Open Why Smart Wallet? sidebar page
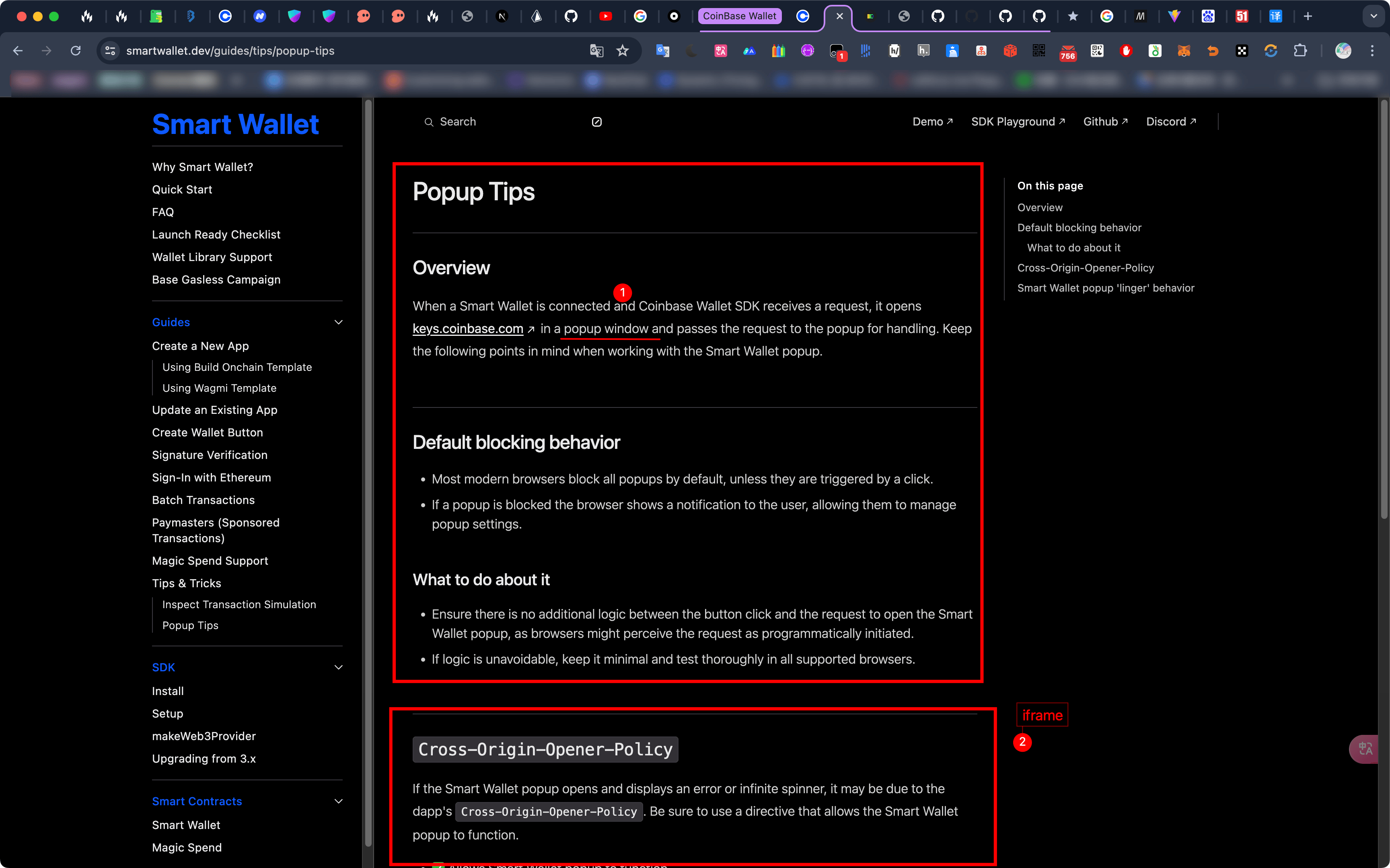The width and height of the screenshot is (1390, 868). coord(202,167)
